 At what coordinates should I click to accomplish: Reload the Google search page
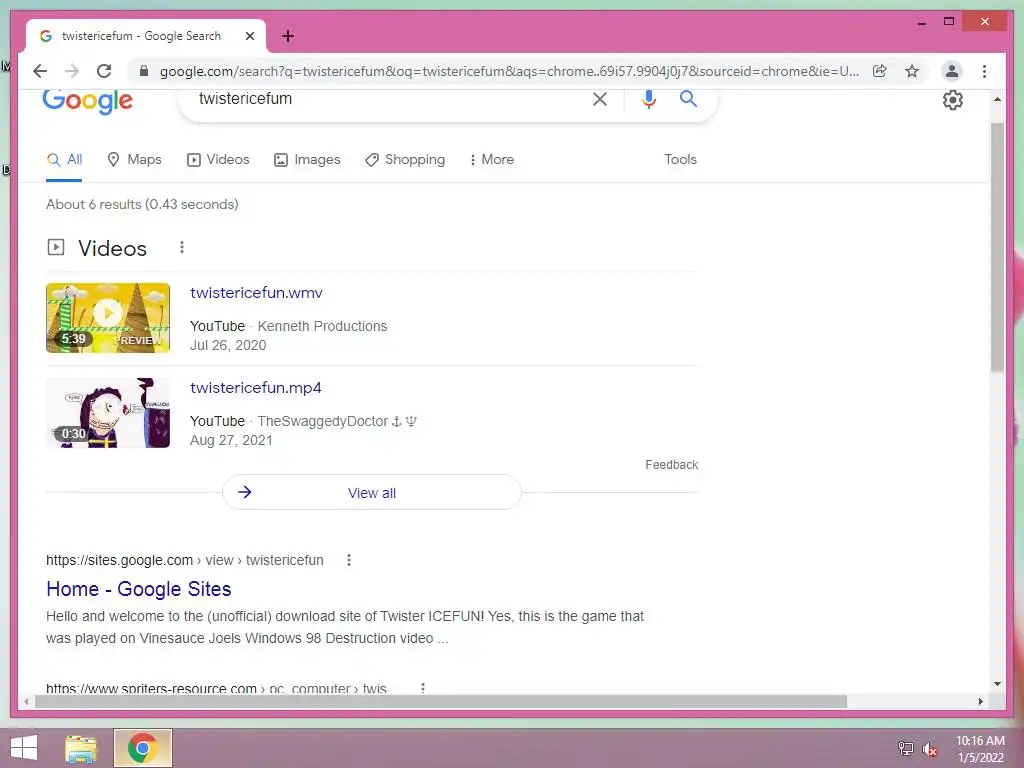pyautogui.click(x=104, y=71)
